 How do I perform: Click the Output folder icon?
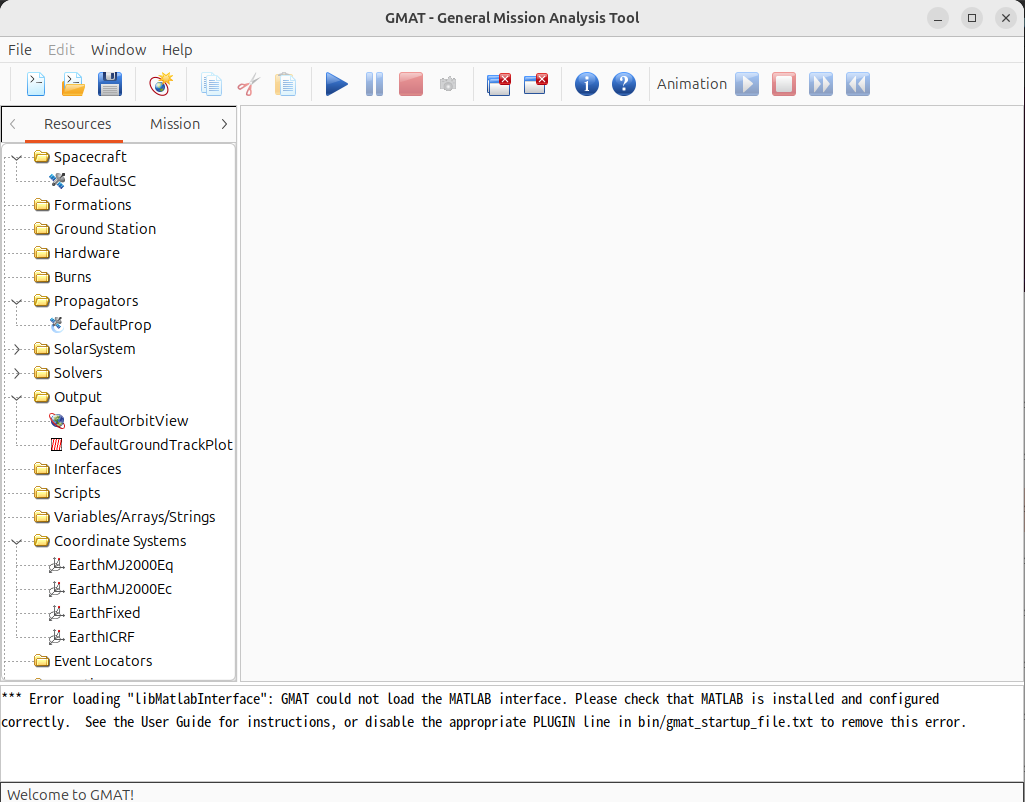click(42, 397)
